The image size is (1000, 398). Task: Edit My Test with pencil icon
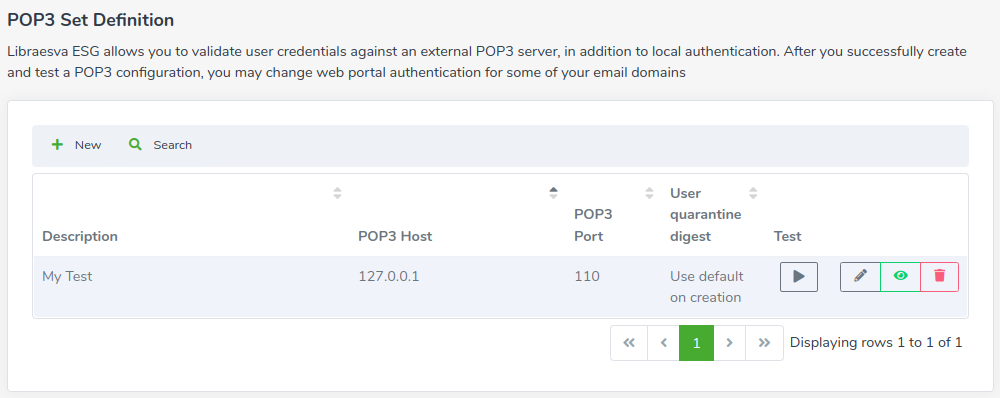(x=860, y=277)
